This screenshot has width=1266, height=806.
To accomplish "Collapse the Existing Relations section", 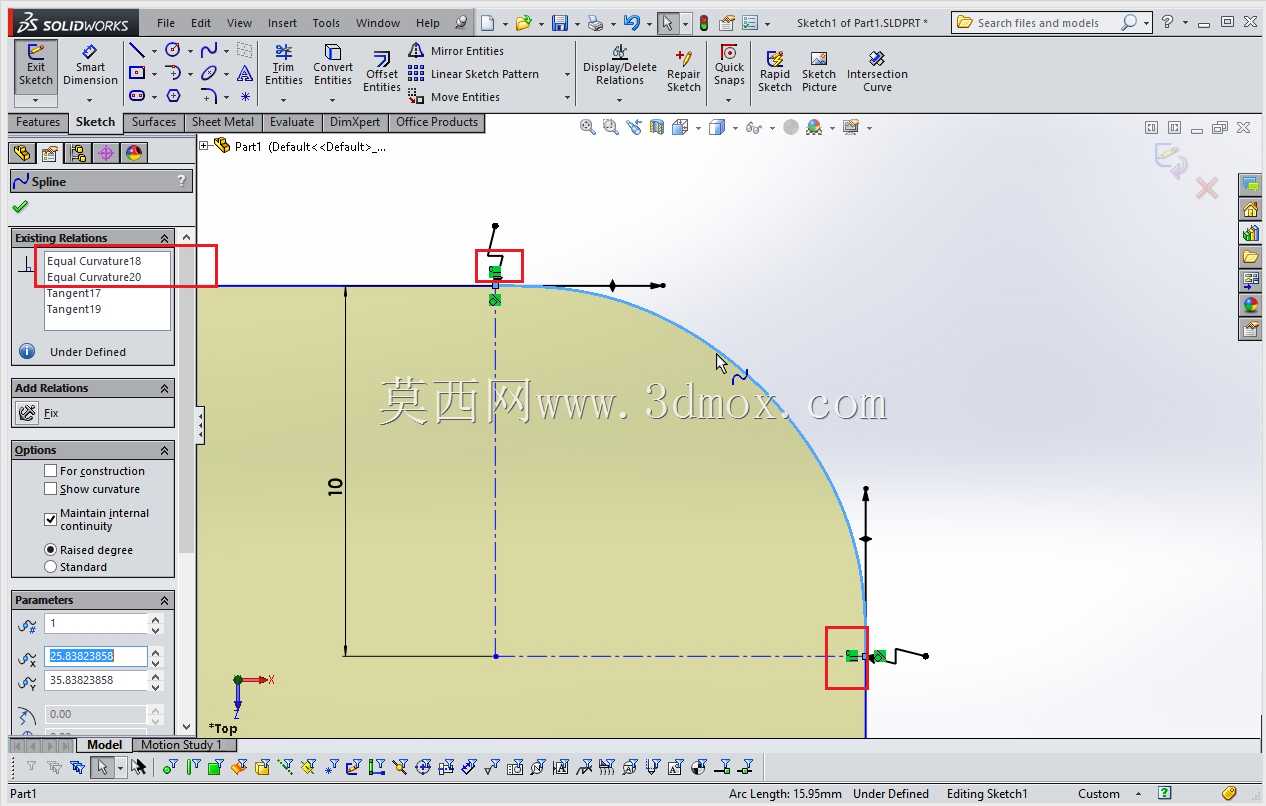I will (x=165, y=238).
